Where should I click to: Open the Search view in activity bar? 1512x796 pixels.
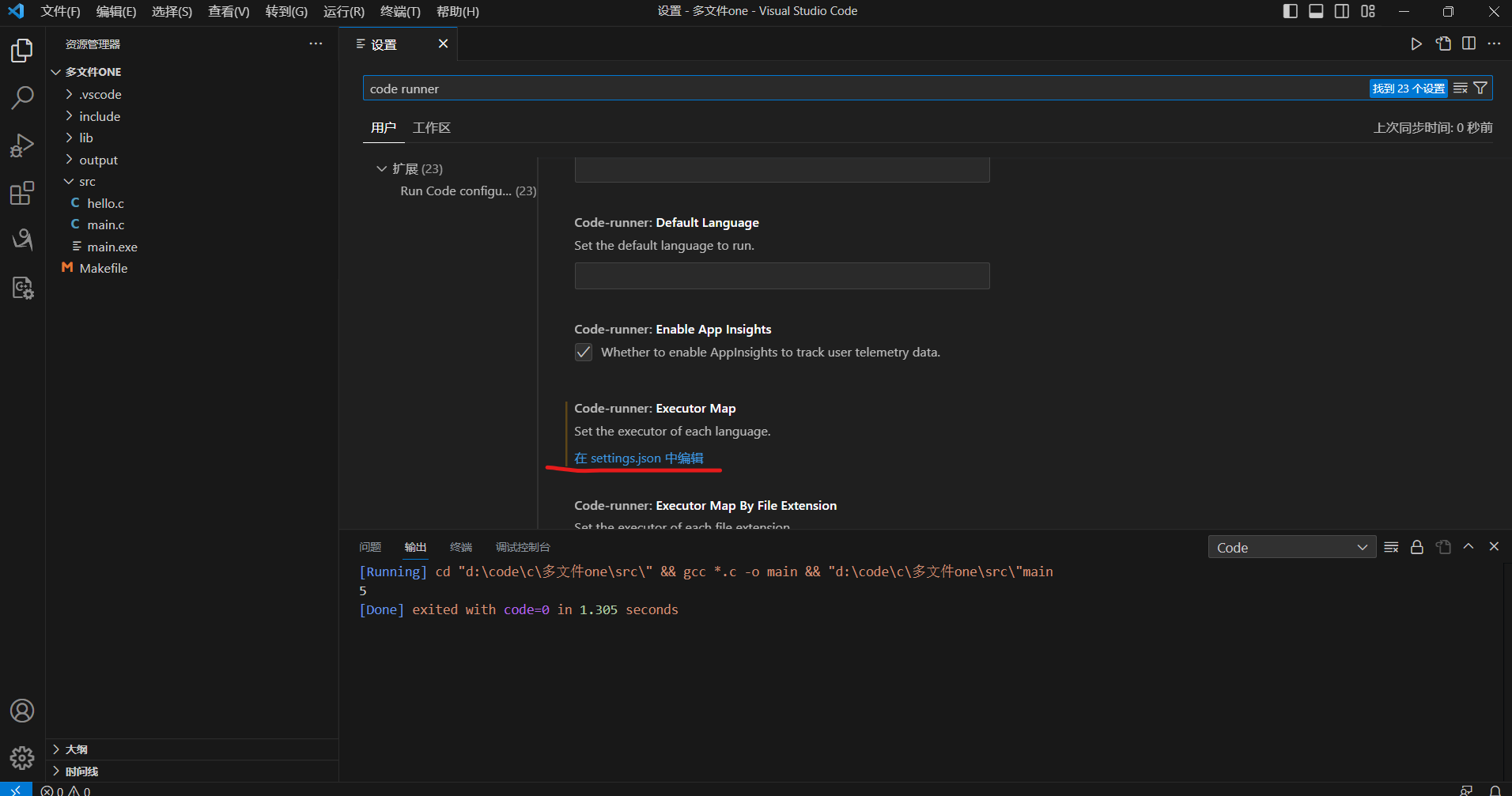coord(22,98)
